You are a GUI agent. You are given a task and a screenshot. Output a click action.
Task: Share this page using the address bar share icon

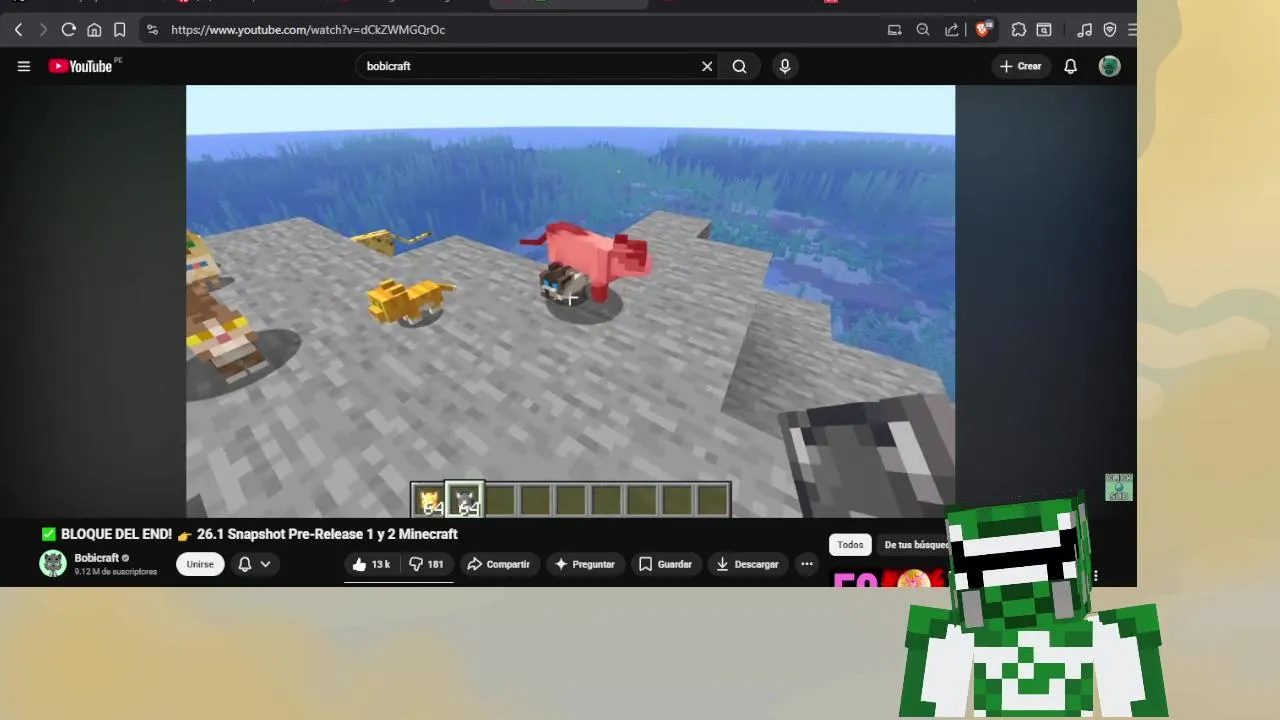point(951,30)
